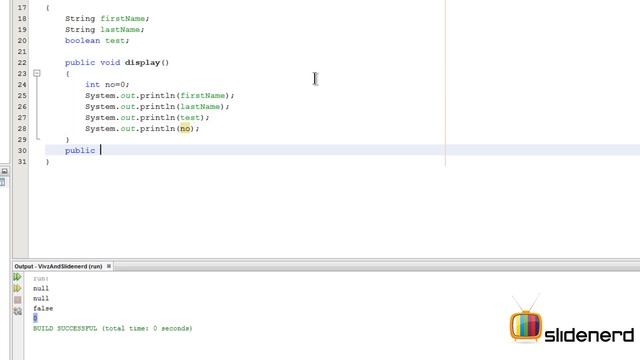
Task: Close the Output VivzAndSlidenerd (run) tab
Action: (109, 266)
